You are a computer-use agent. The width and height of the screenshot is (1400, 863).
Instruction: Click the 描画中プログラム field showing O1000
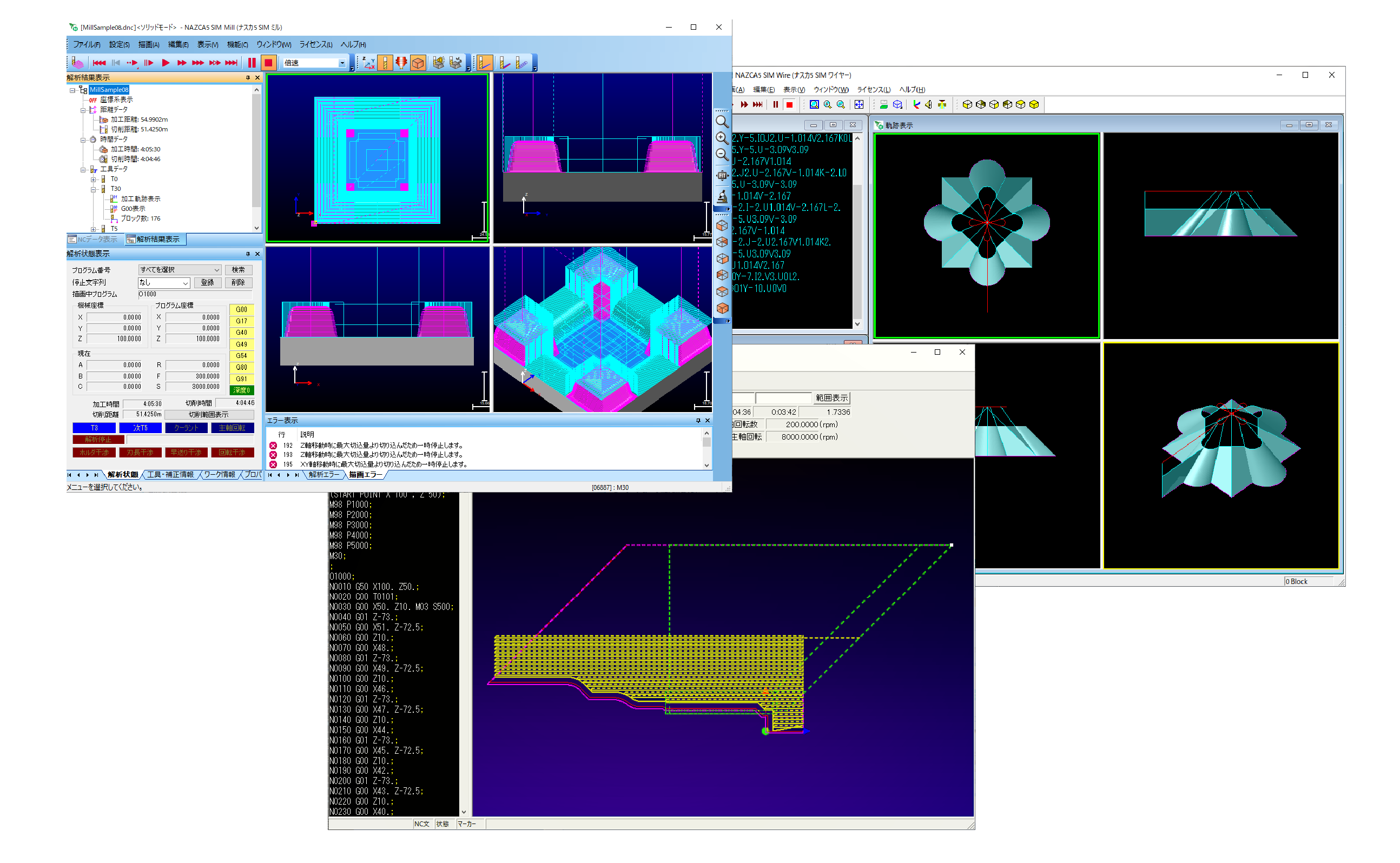point(195,295)
